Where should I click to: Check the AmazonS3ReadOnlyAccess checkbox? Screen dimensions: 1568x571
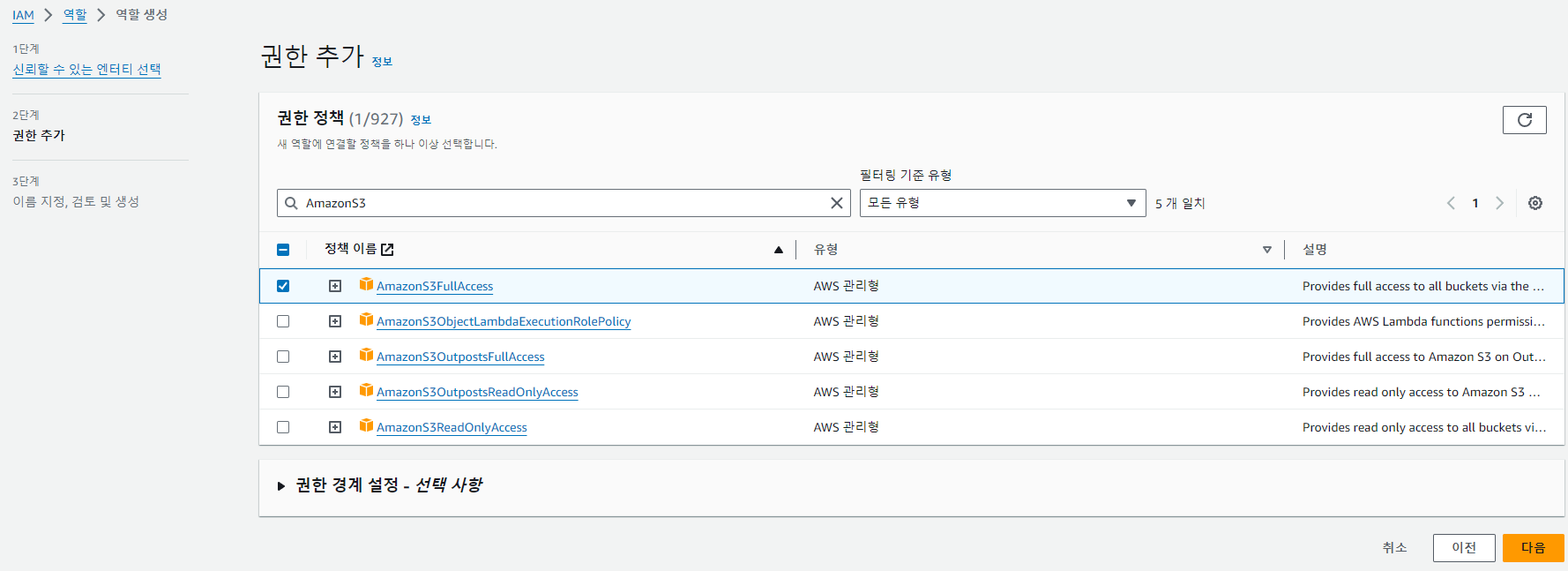point(283,427)
